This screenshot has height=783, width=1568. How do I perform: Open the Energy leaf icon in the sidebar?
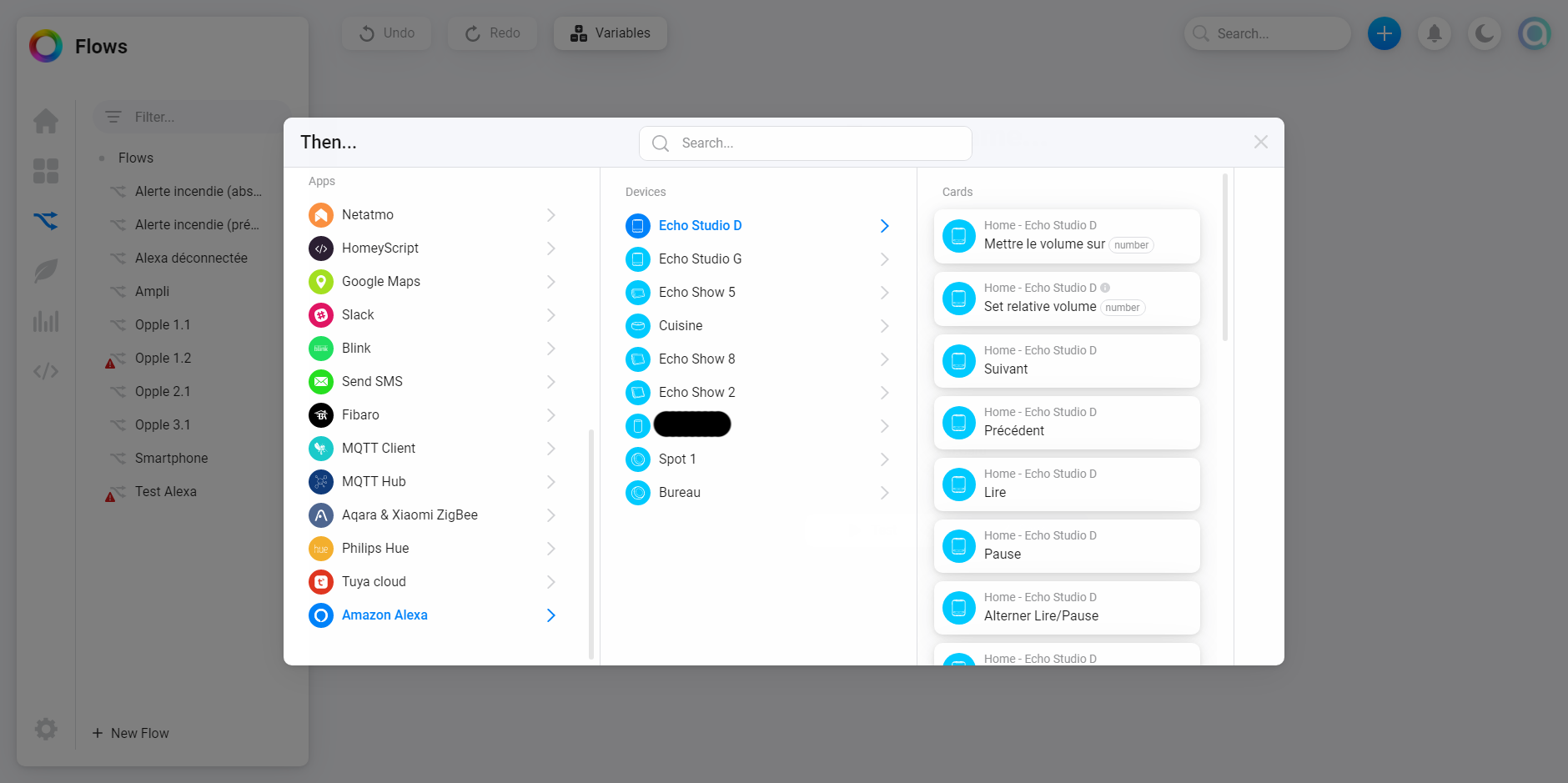(46, 271)
